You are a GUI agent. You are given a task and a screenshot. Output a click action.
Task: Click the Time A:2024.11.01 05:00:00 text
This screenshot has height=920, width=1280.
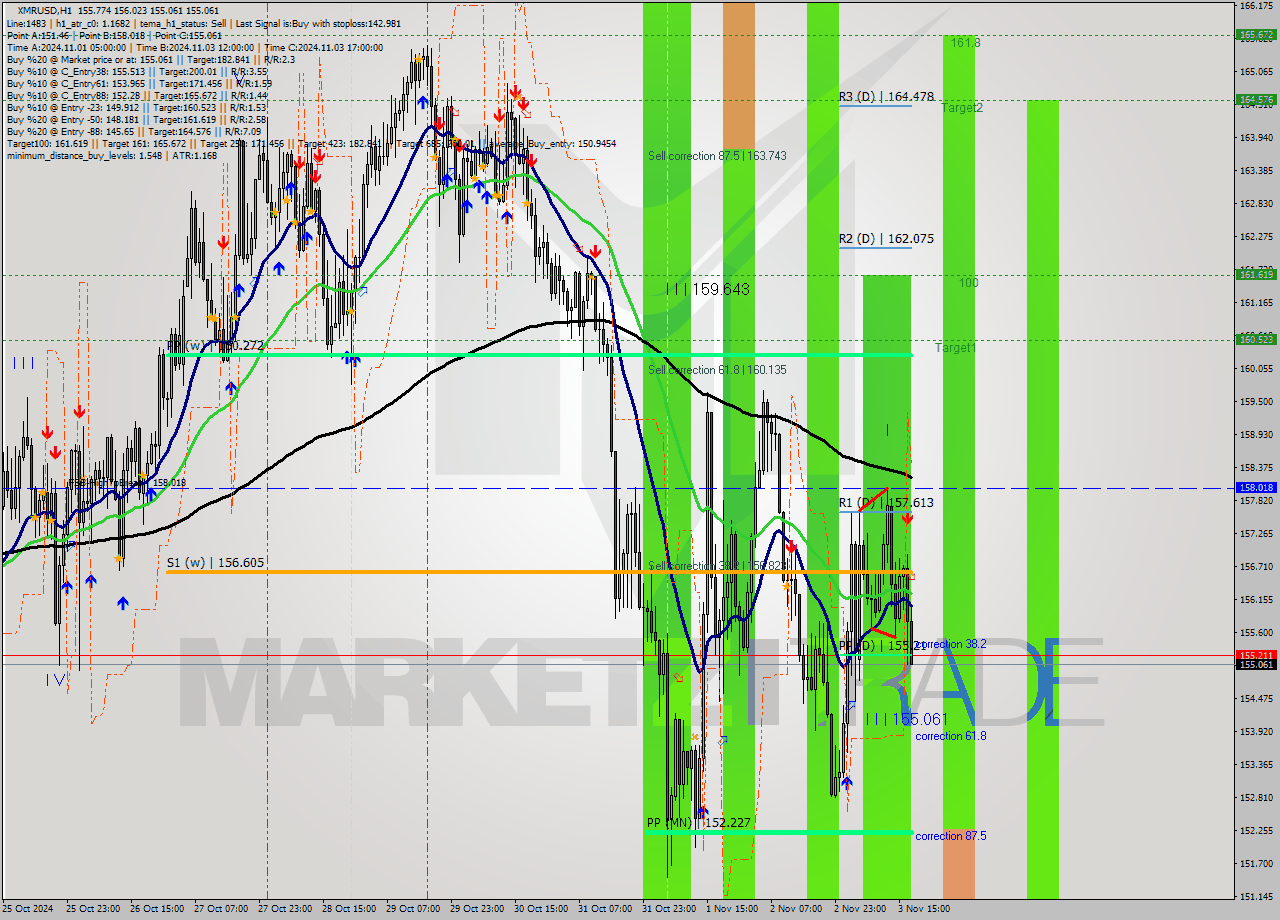(x=66, y=47)
